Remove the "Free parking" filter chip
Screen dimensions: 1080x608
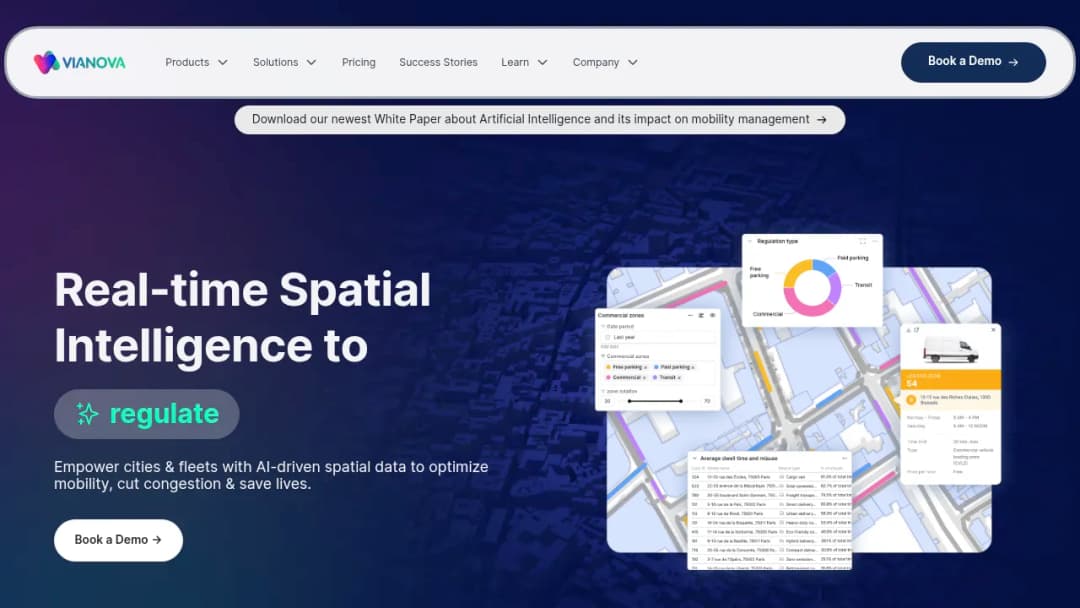(x=645, y=368)
